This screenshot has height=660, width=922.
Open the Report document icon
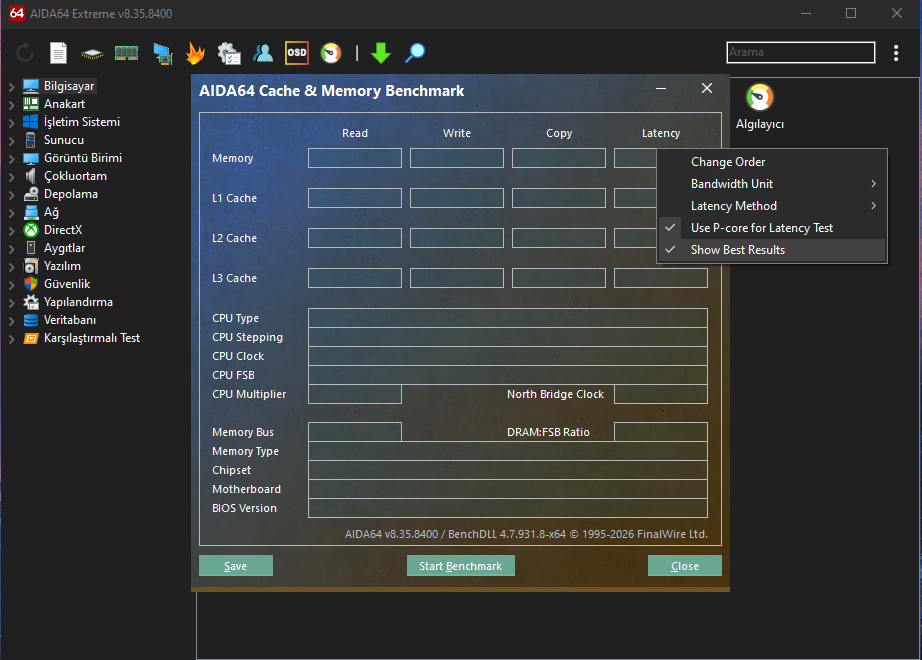(x=58, y=53)
